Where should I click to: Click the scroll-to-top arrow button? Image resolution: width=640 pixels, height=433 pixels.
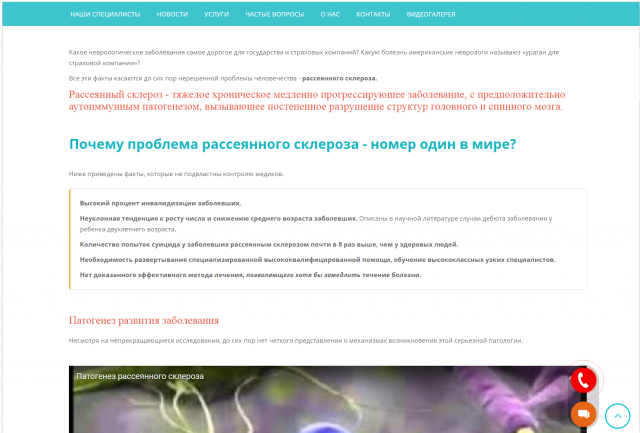(618, 416)
